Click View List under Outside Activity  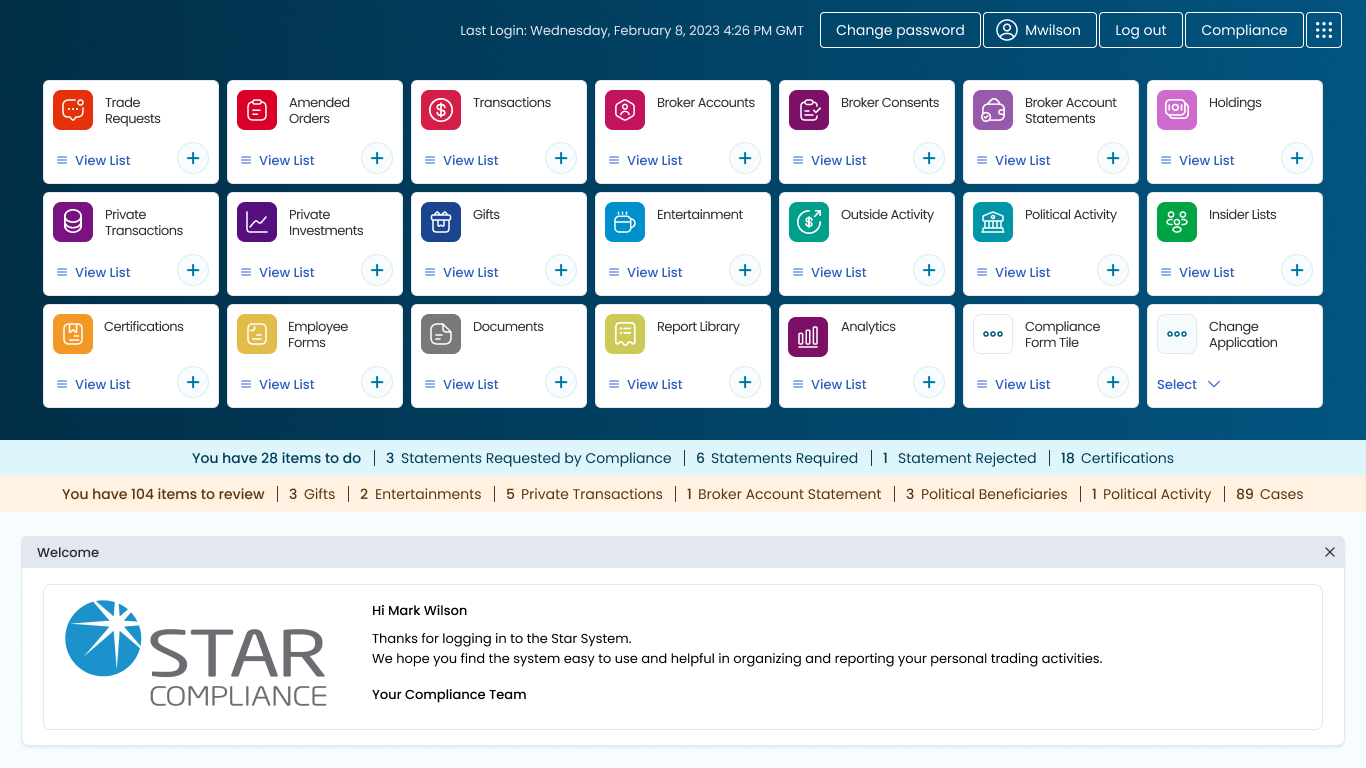pyautogui.click(x=838, y=272)
